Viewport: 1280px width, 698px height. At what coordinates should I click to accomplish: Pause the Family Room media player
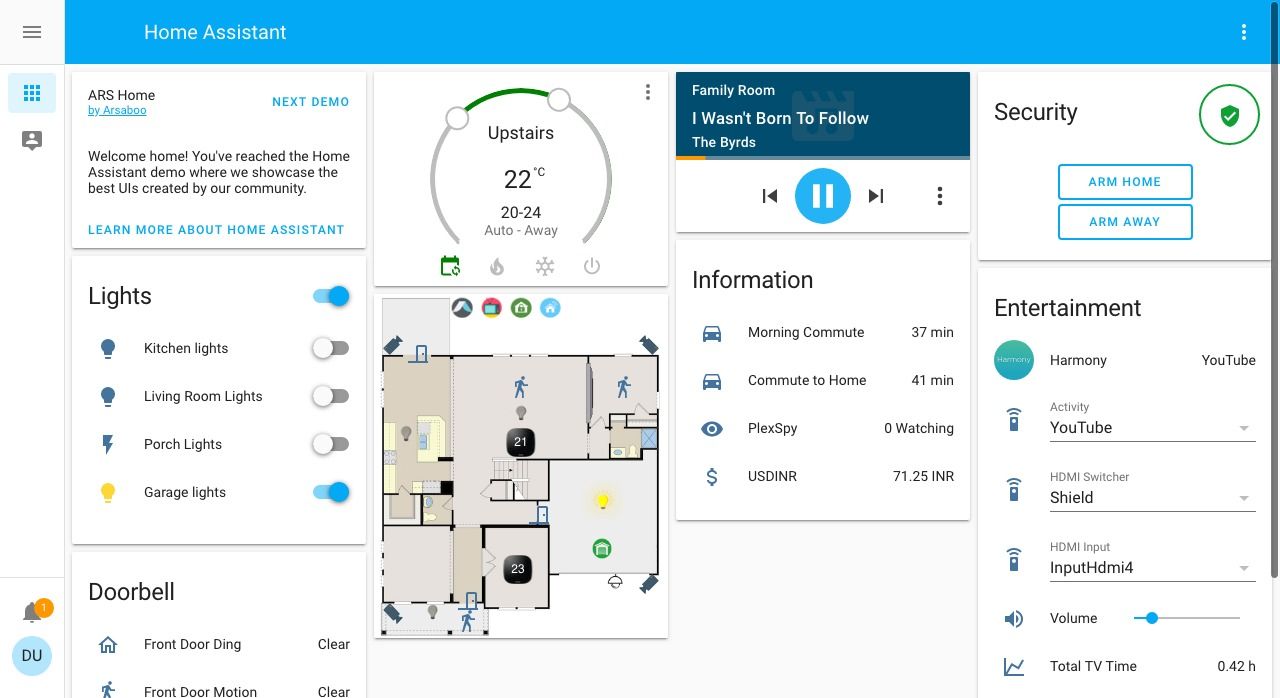[x=822, y=196]
